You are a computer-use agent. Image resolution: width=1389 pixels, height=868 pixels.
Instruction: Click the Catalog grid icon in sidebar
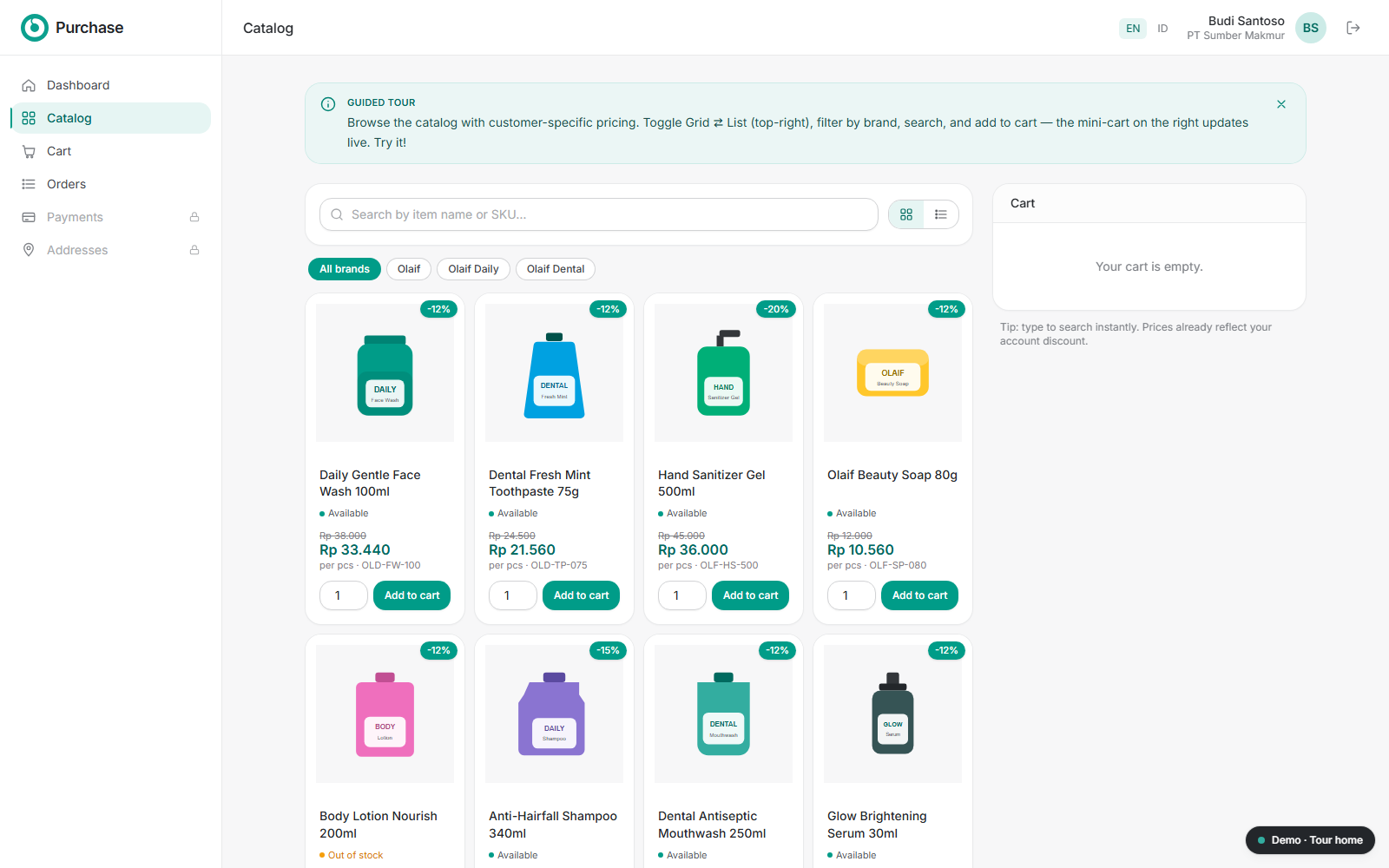click(29, 118)
